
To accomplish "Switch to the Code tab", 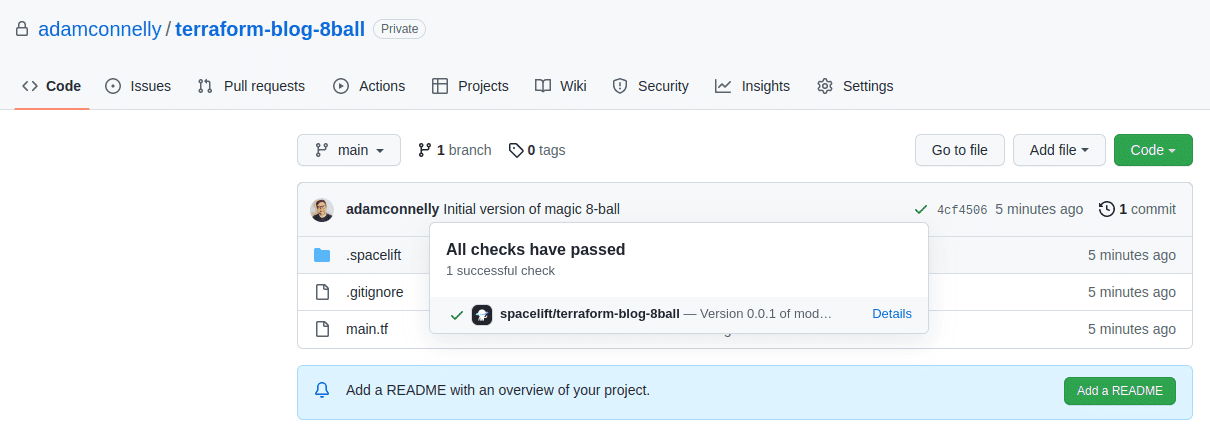I will pyautogui.click(x=52, y=86).
